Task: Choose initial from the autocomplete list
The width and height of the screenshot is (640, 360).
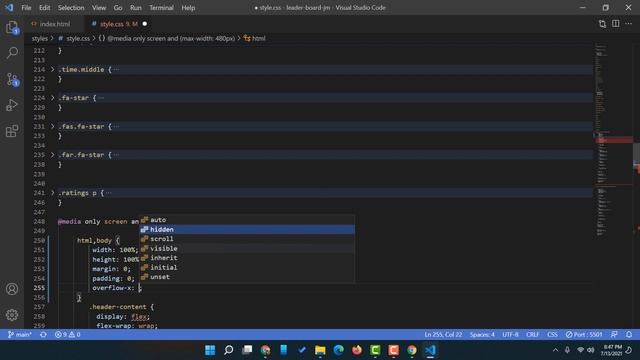Action: [247, 267]
